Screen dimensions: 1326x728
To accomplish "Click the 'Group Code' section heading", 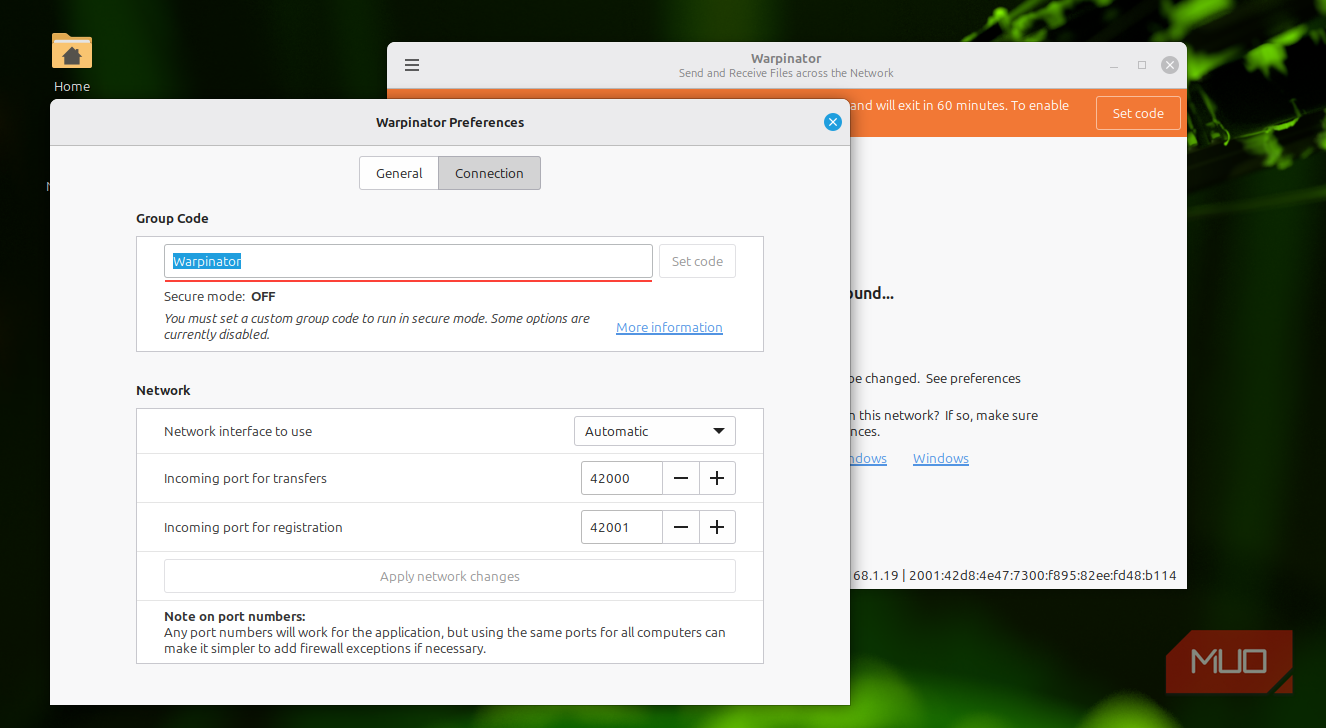I will click(172, 218).
